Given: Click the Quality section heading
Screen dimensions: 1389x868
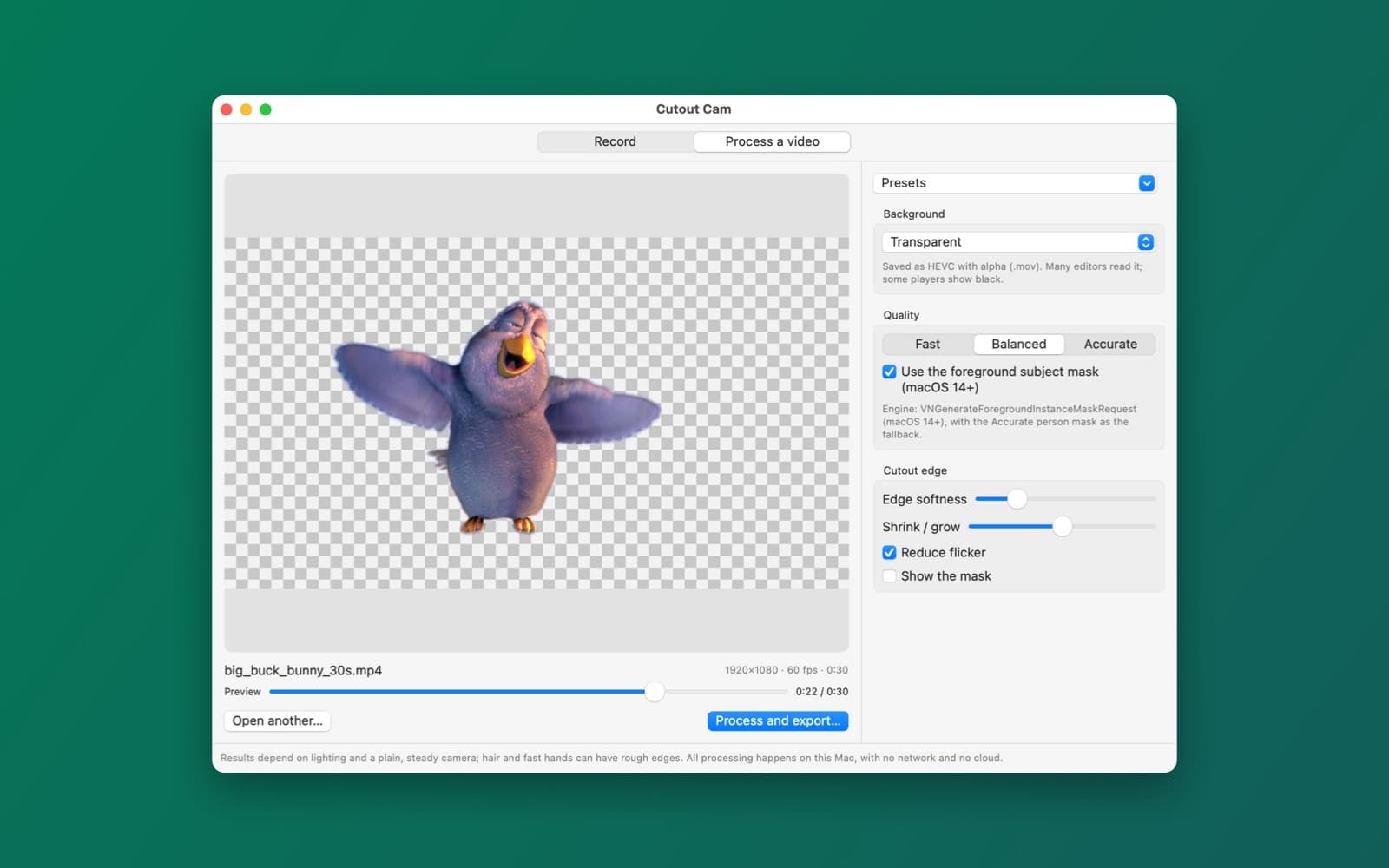Looking at the screenshot, I should [901, 315].
